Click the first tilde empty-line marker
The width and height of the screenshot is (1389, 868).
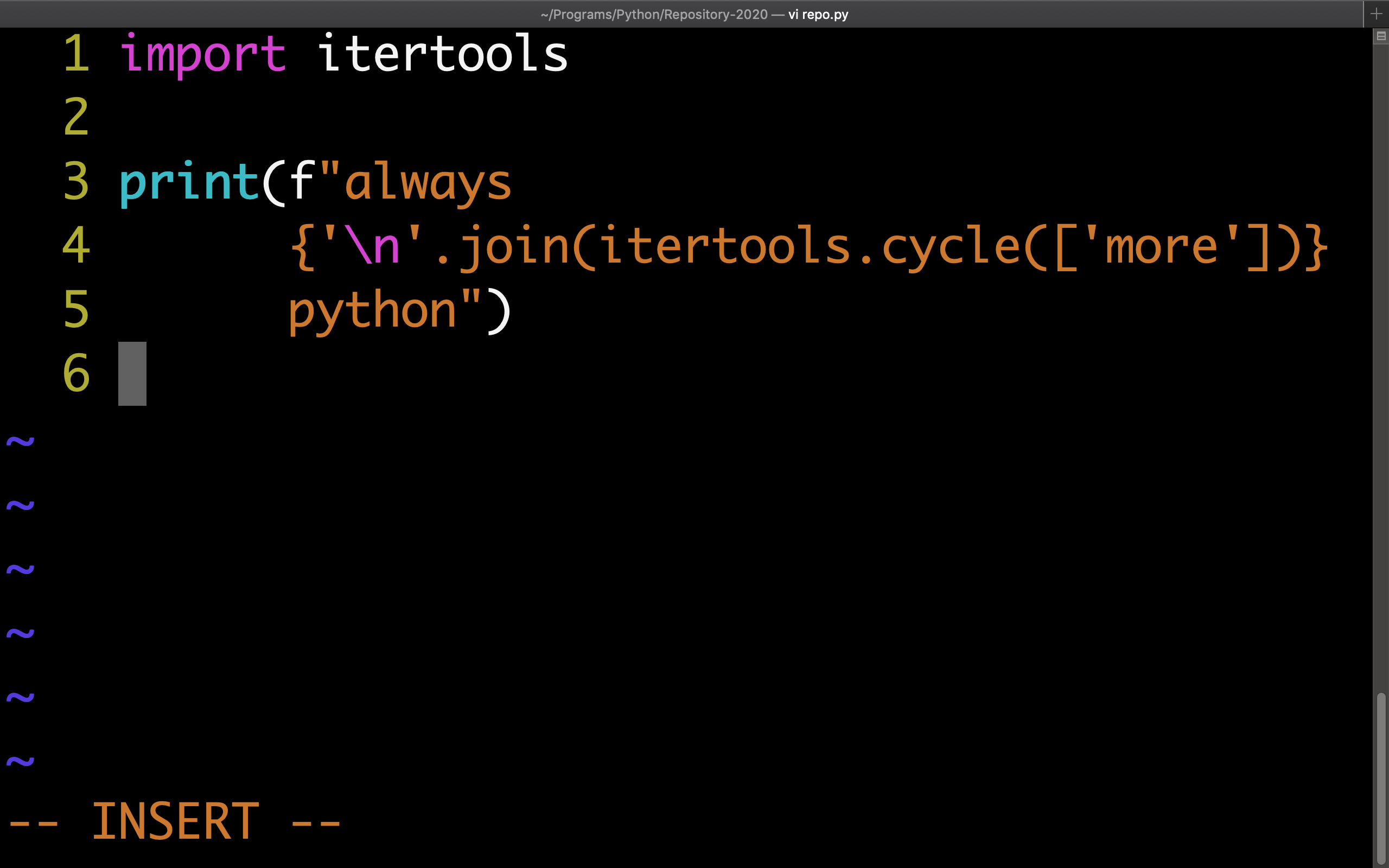click(x=20, y=441)
